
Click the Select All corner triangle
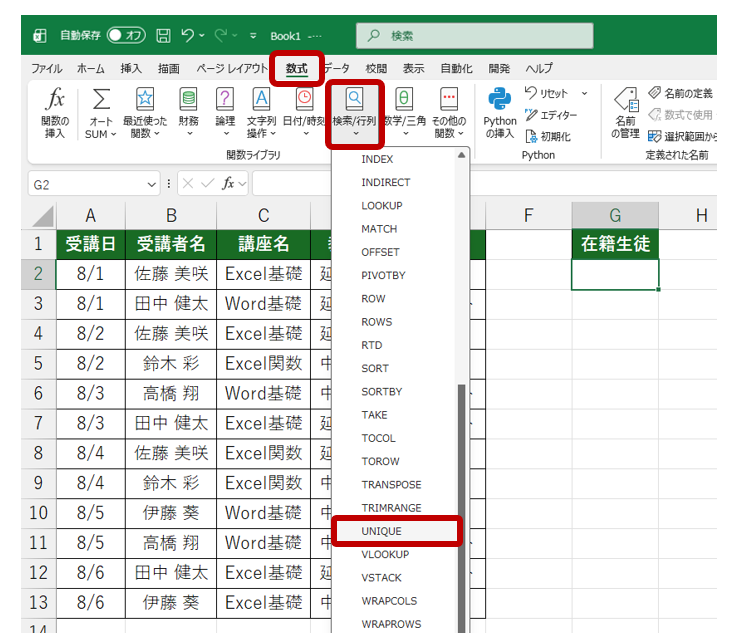click(x=43, y=216)
